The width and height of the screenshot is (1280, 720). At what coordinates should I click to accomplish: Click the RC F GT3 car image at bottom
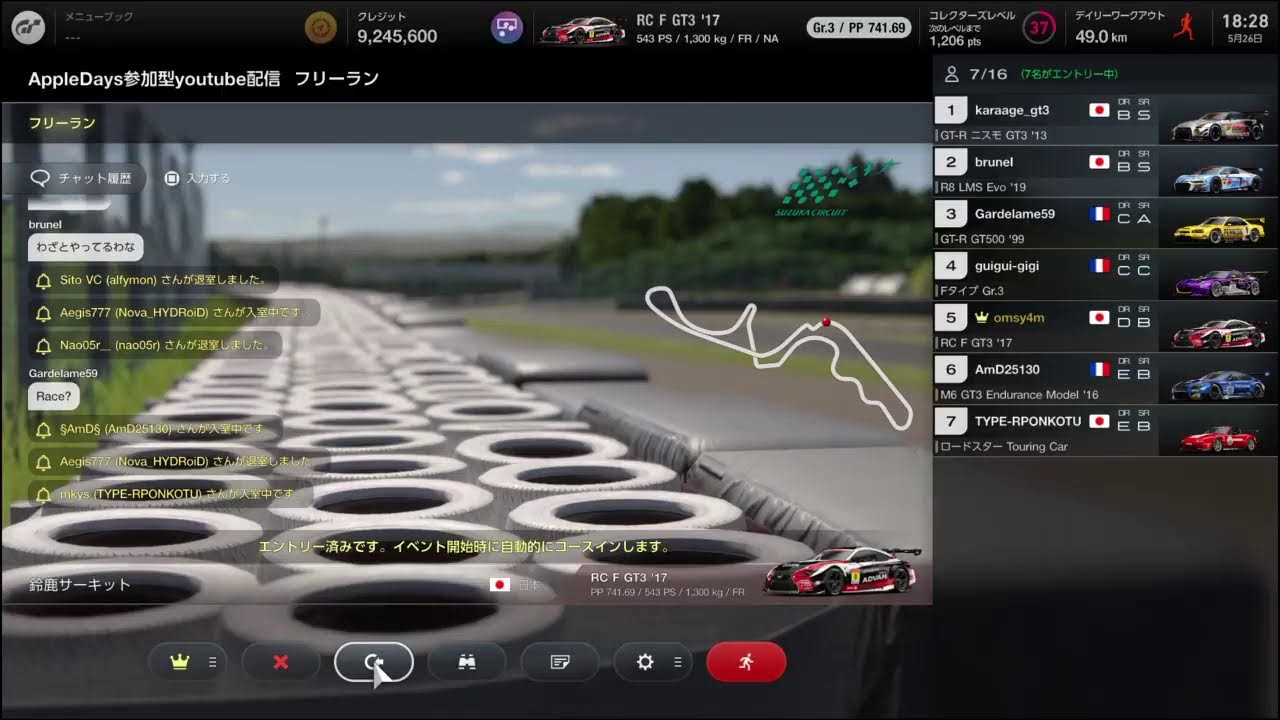[840, 570]
